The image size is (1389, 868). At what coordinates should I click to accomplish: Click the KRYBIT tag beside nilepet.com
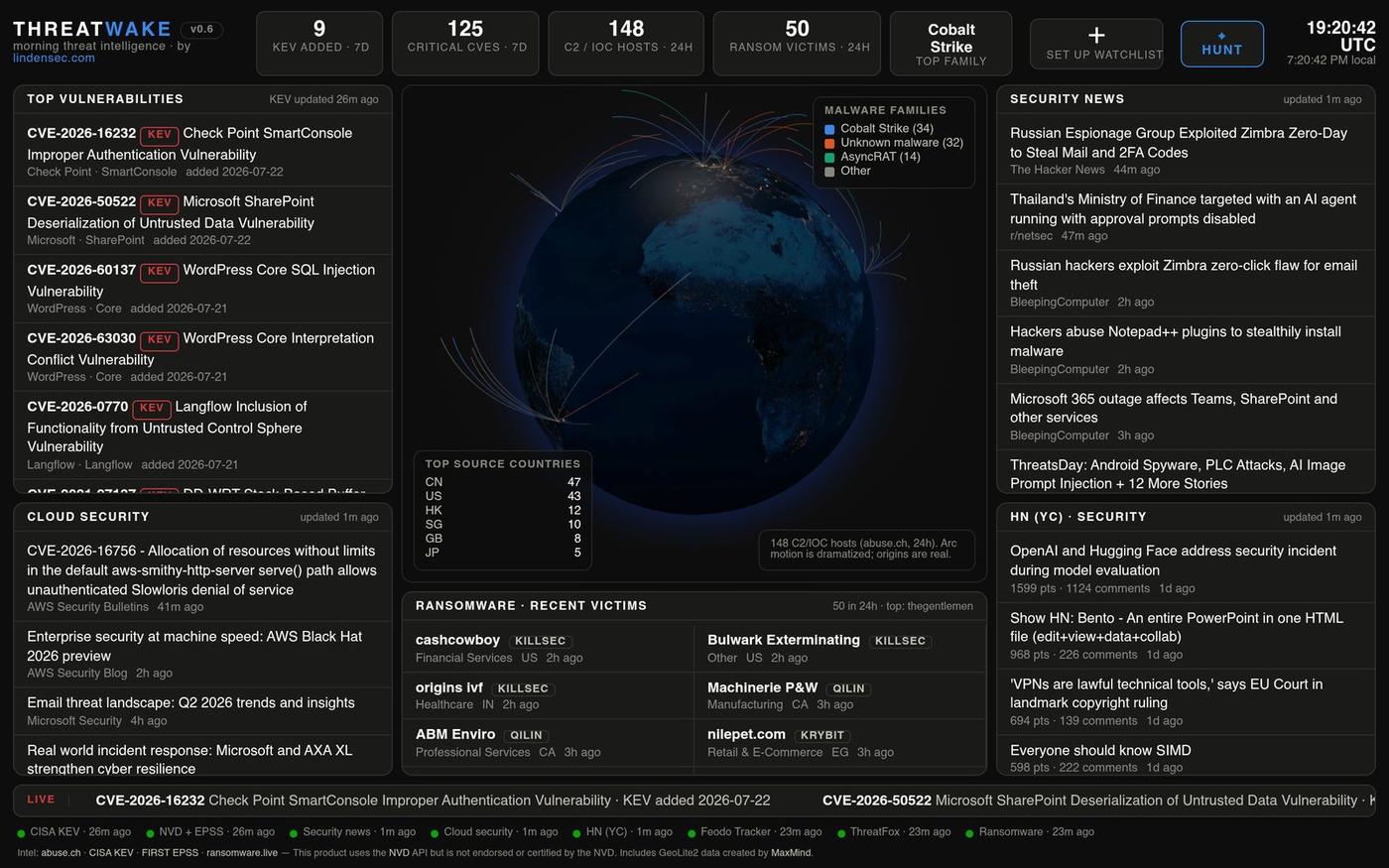click(x=822, y=735)
